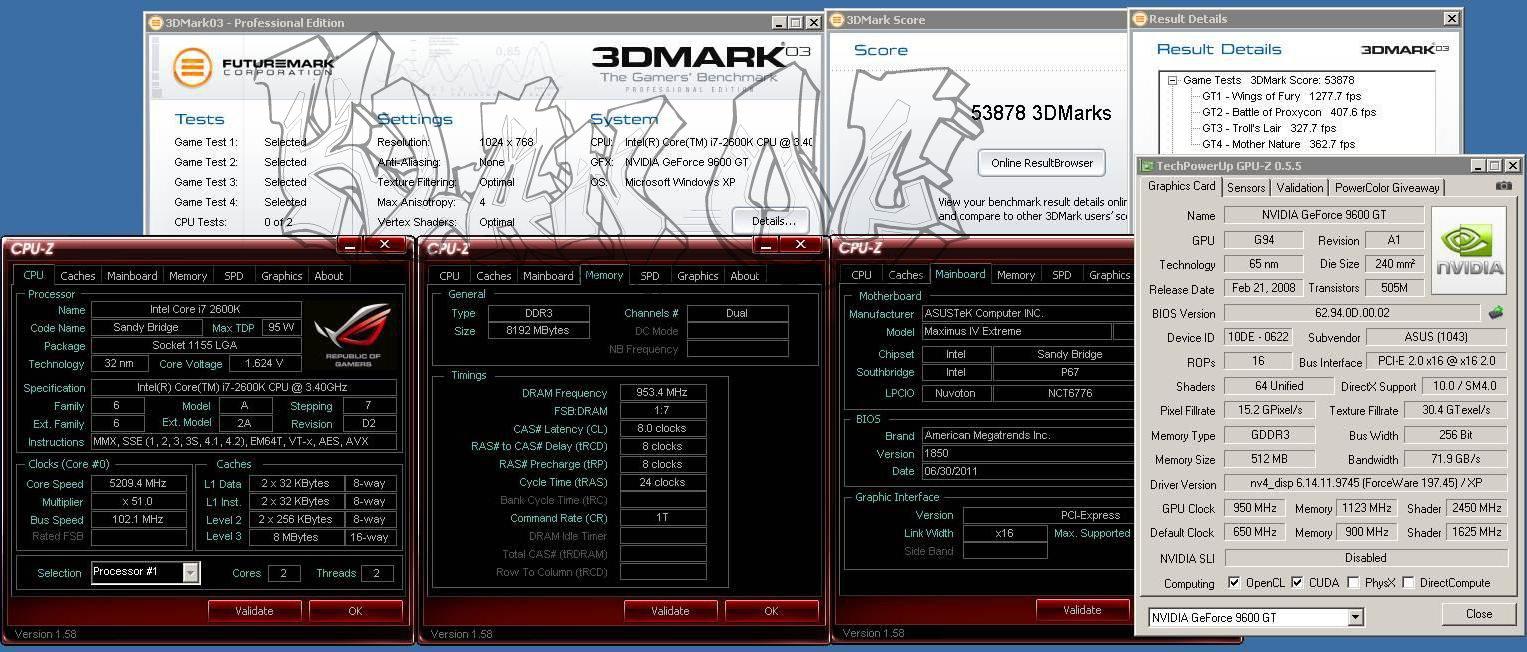The width and height of the screenshot is (1527, 652).
Task: Click the Close button in GPU-Z
Action: pos(1479,614)
